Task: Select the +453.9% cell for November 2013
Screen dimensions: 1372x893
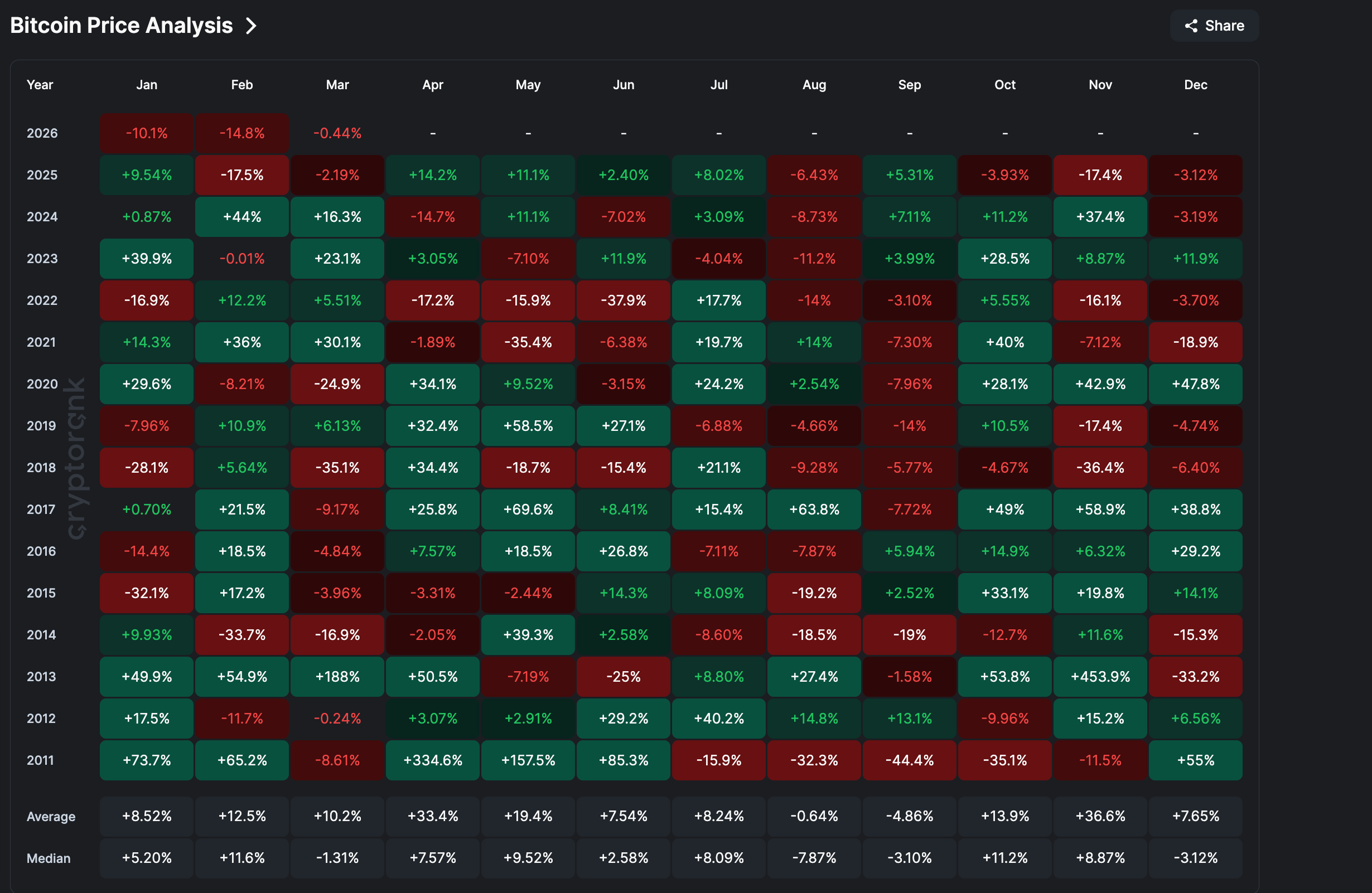Action: pyautogui.click(x=1100, y=676)
